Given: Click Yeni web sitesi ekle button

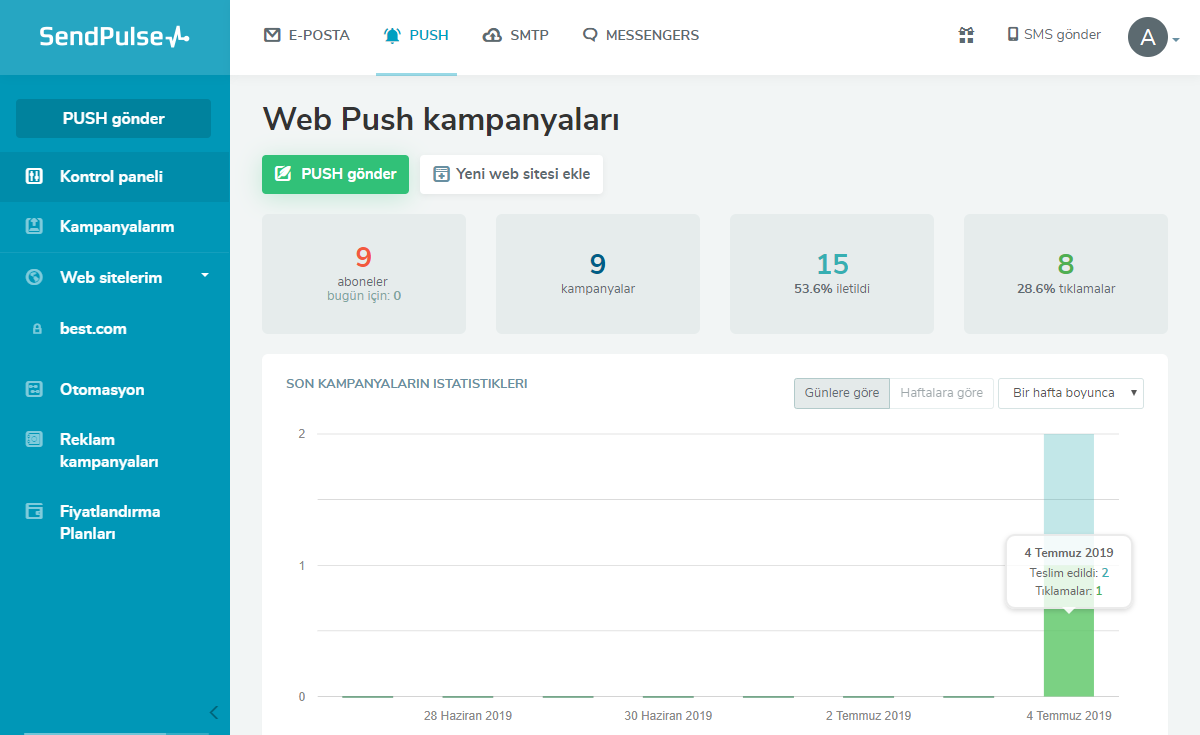Looking at the screenshot, I should click(x=511, y=174).
